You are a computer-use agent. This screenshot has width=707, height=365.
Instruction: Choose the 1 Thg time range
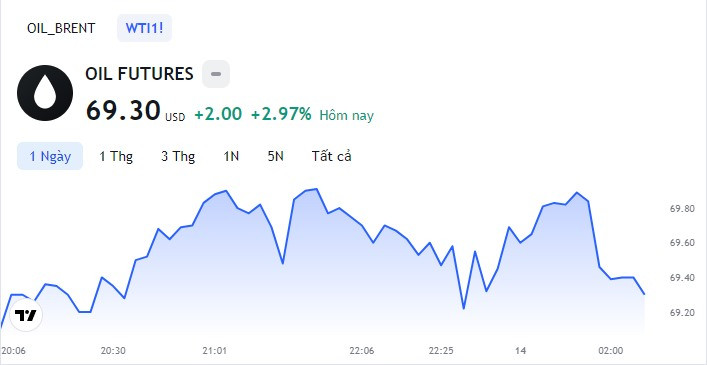point(116,156)
